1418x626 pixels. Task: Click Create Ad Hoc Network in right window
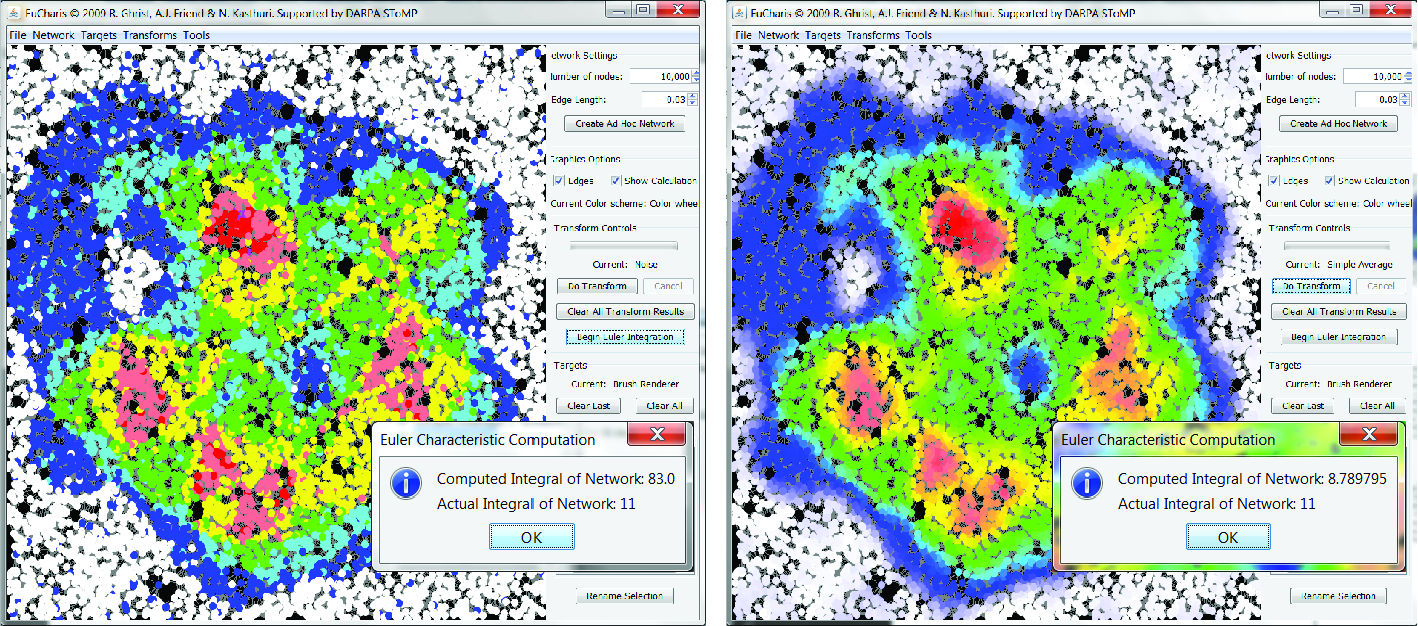pyautogui.click(x=1338, y=124)
